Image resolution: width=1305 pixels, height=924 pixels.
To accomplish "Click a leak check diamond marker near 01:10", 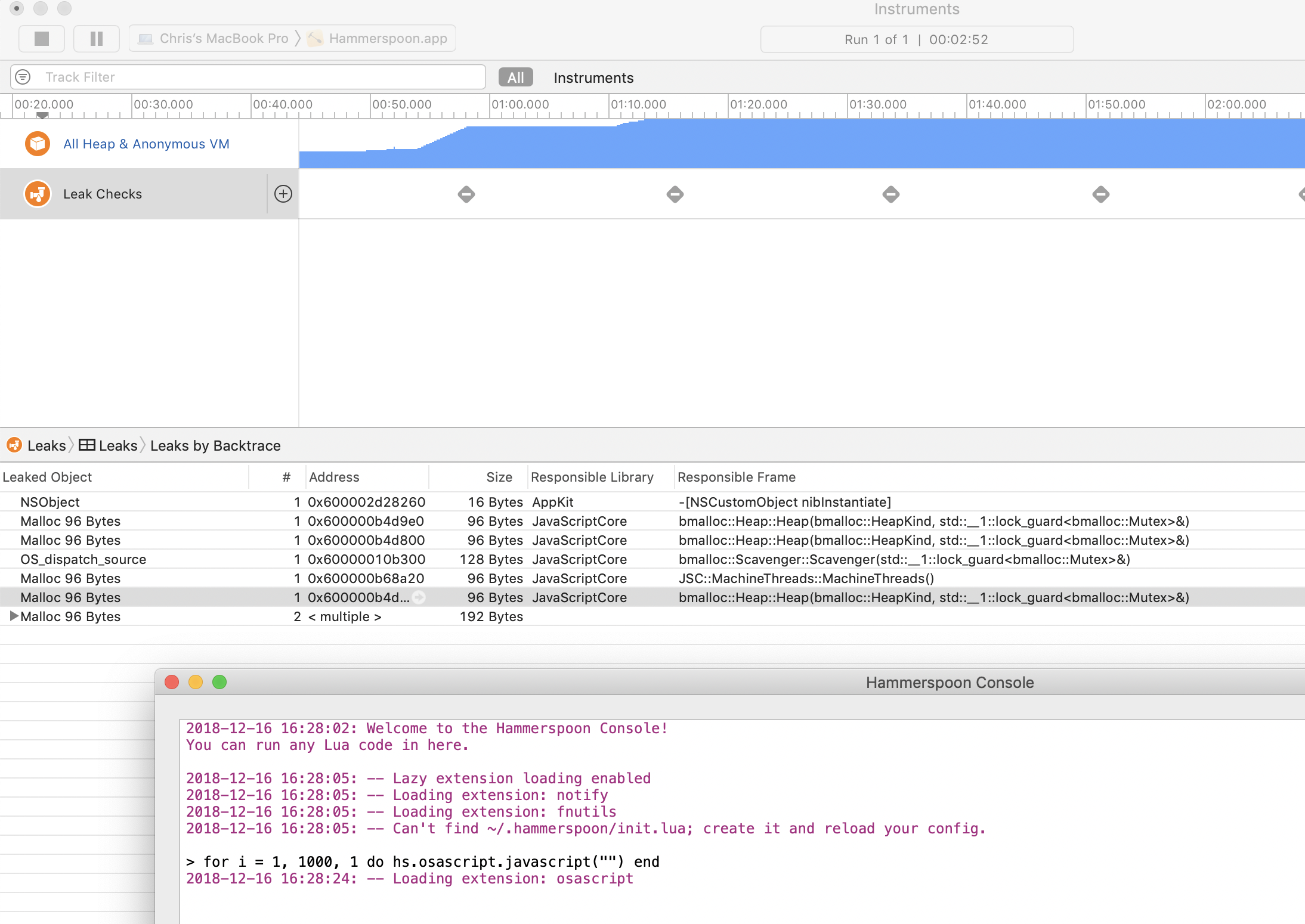I will click(x=675, y=194).
